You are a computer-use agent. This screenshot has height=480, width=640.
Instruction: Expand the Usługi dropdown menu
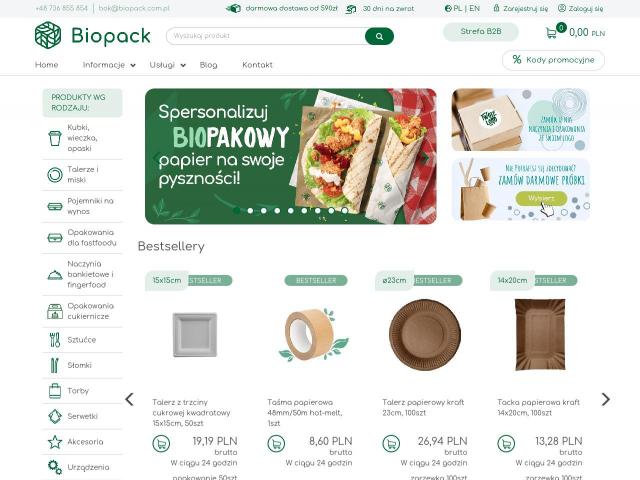coord(167,65)
